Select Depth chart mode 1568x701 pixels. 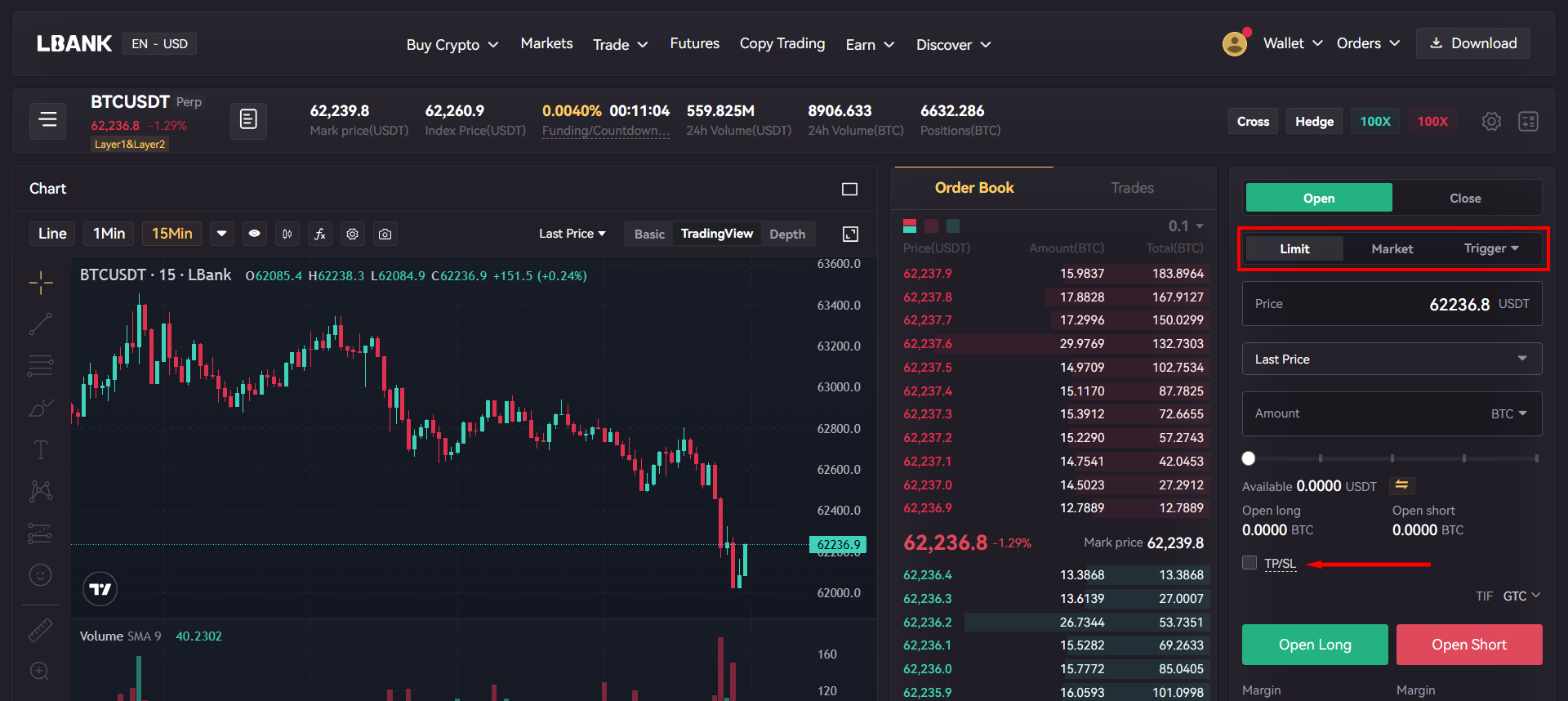(x=787, y=234)
